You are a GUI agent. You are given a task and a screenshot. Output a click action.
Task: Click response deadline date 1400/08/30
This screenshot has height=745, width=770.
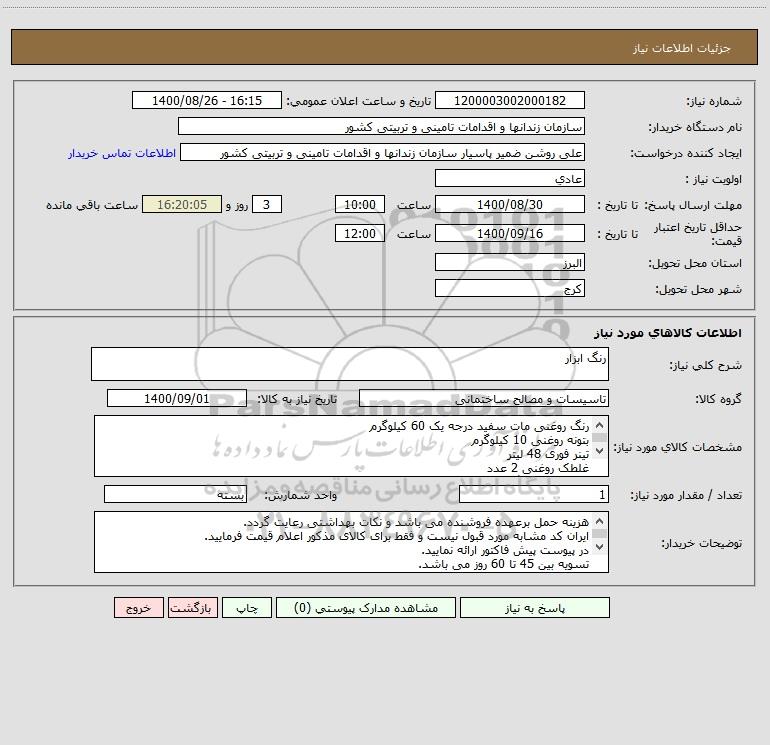click(510, 204)
